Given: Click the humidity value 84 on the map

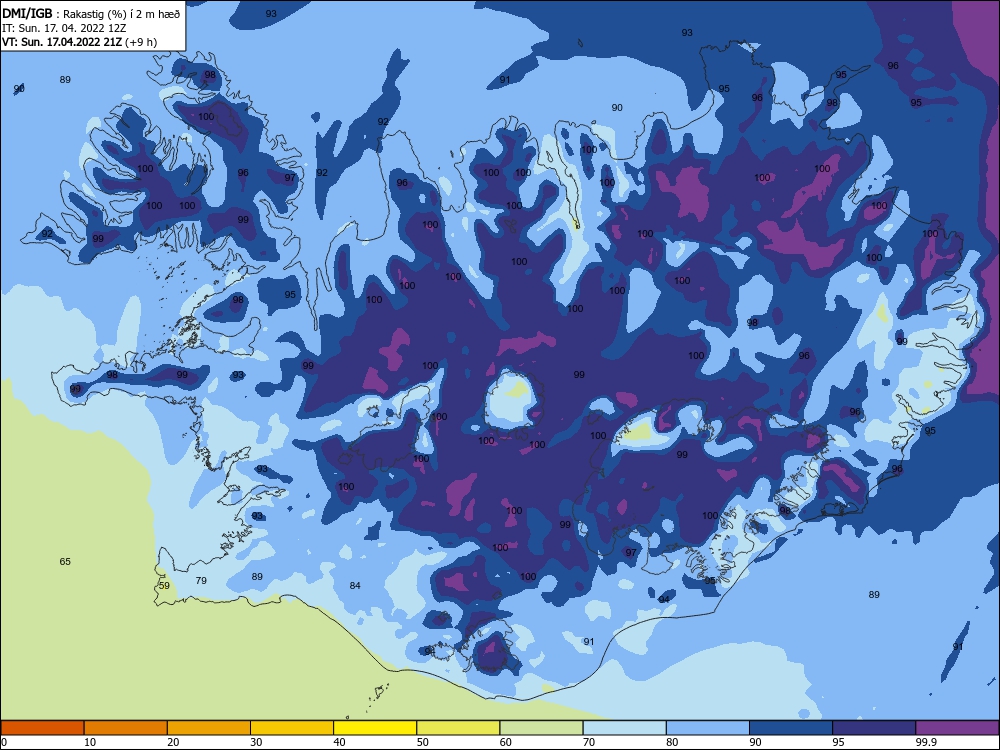Looking at the screenshot, I should 355,585.
